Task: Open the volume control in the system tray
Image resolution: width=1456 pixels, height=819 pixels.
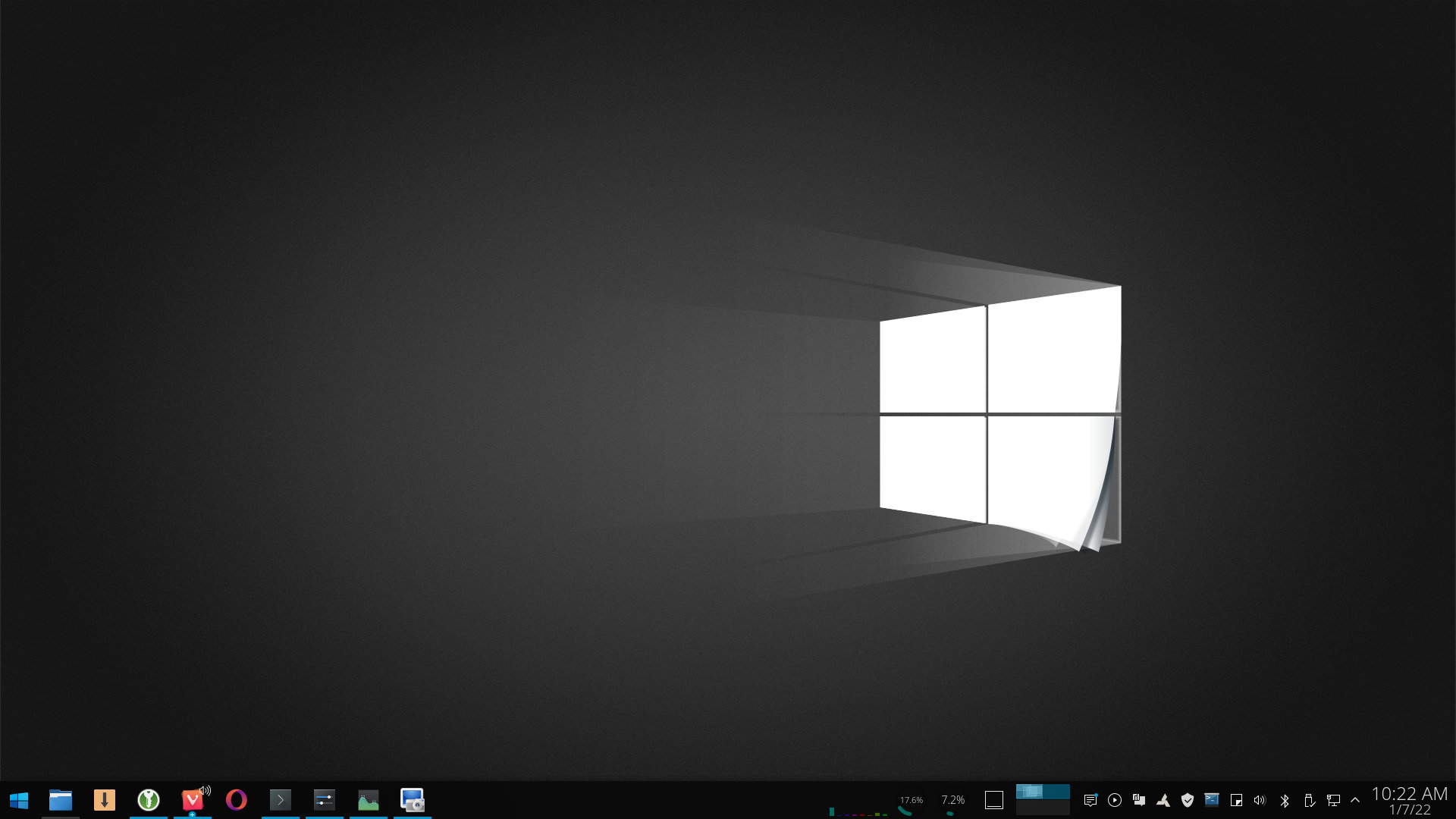Action: click(1260, 800)
